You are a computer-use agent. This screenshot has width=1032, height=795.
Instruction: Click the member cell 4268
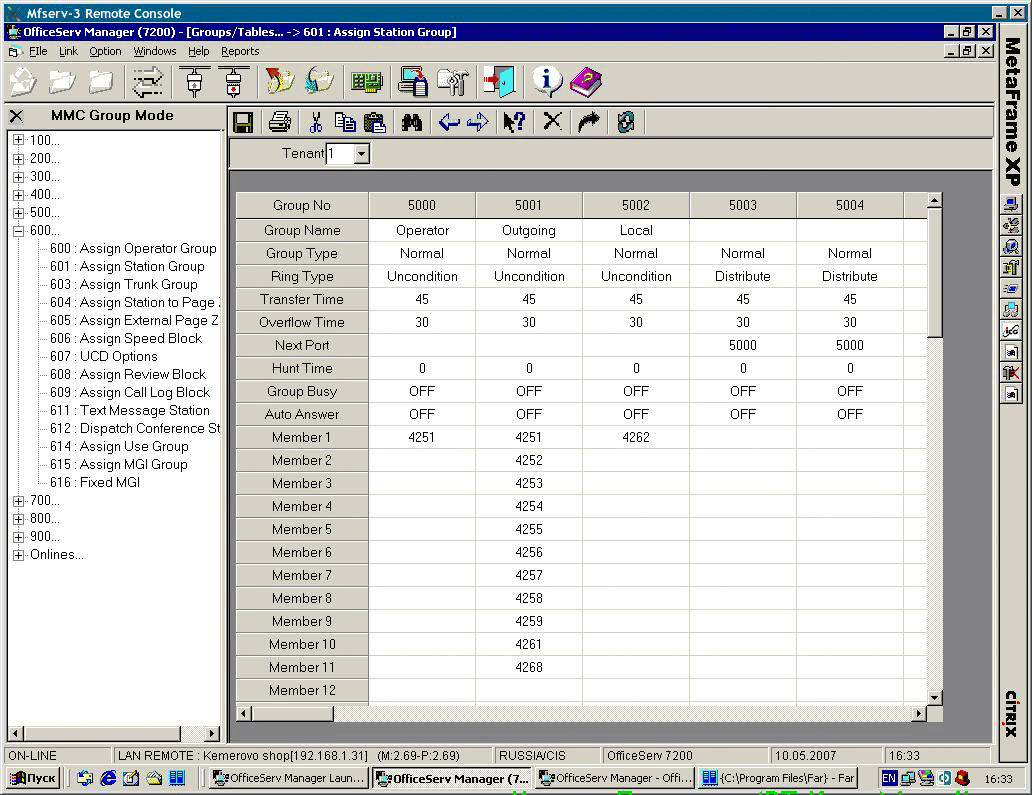(x=529, y=667)
